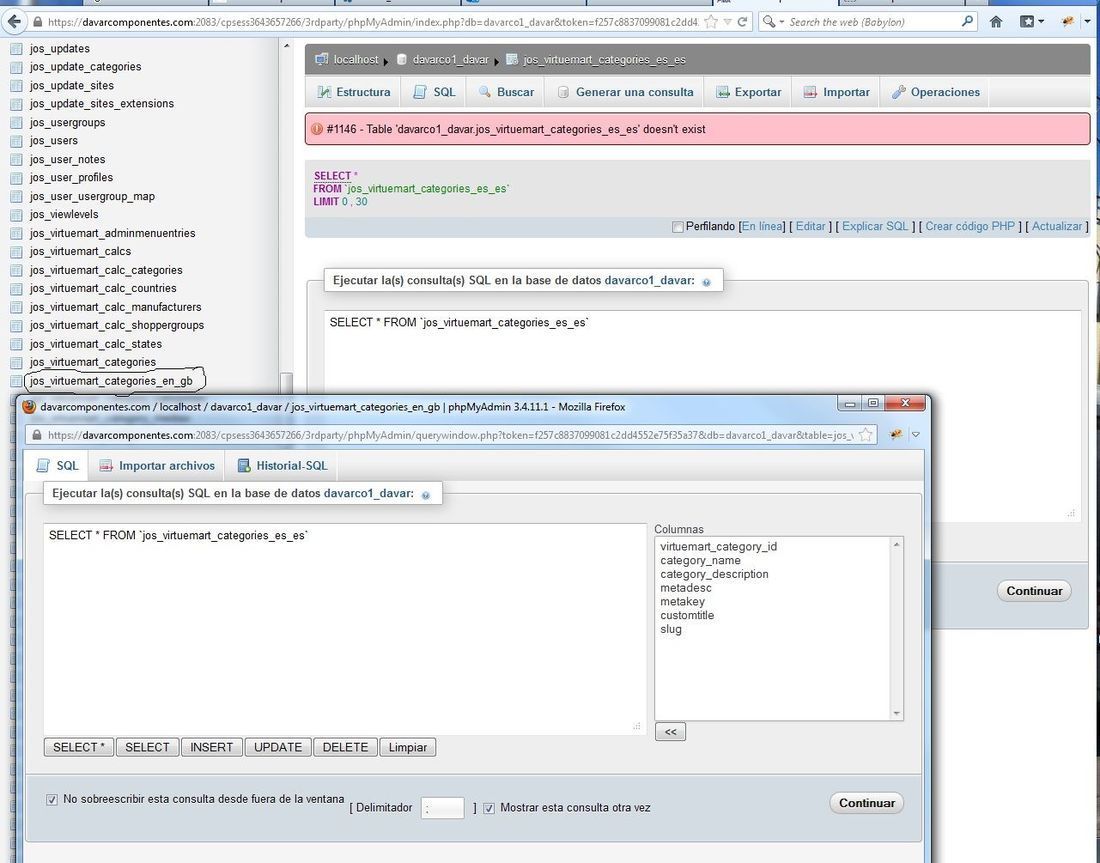Click the Explicar SQL link
Screen dimensions: 1100x863
tap(875, 226)
